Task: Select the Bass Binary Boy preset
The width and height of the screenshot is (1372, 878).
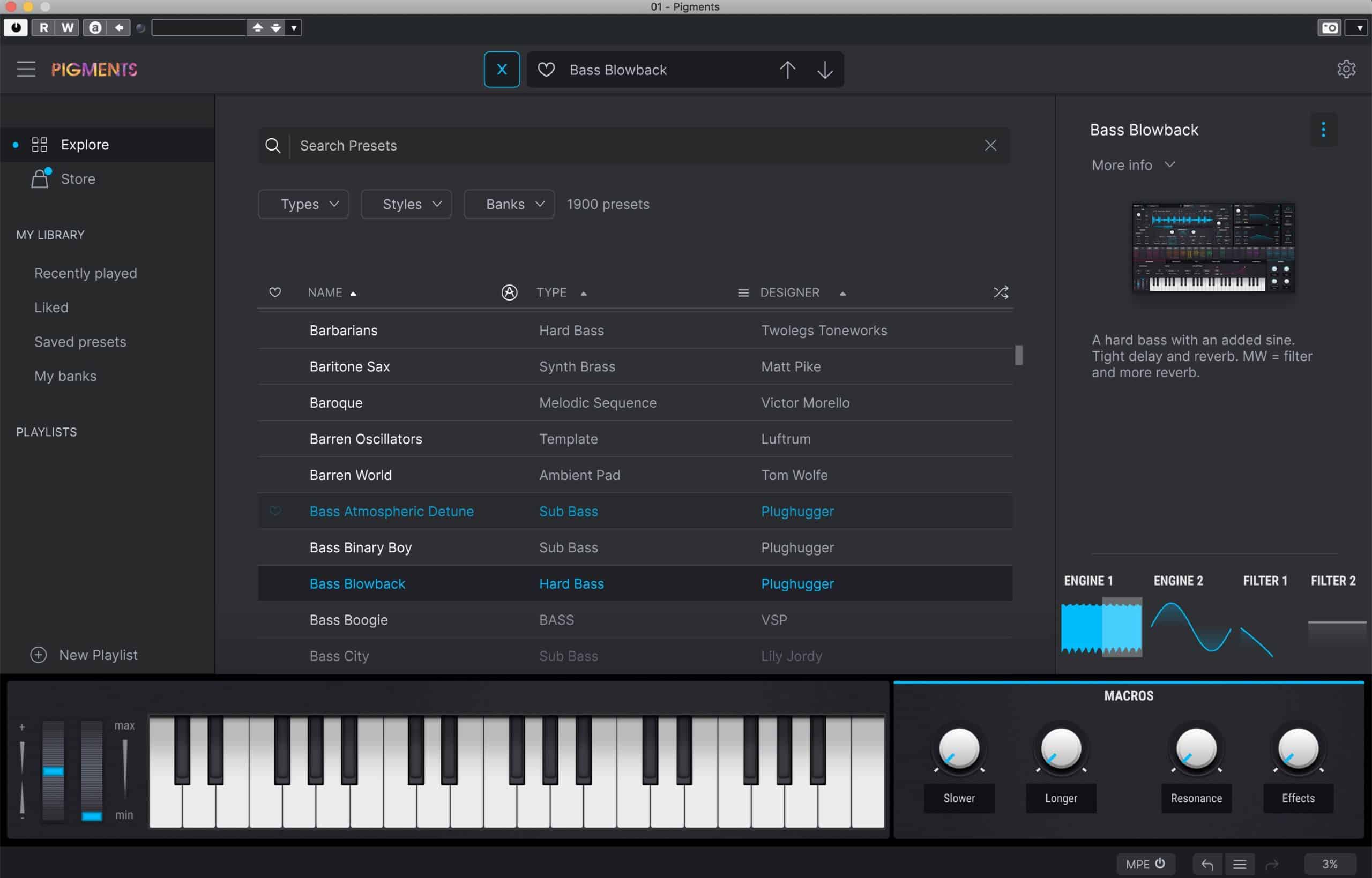Action: point(635,547)
